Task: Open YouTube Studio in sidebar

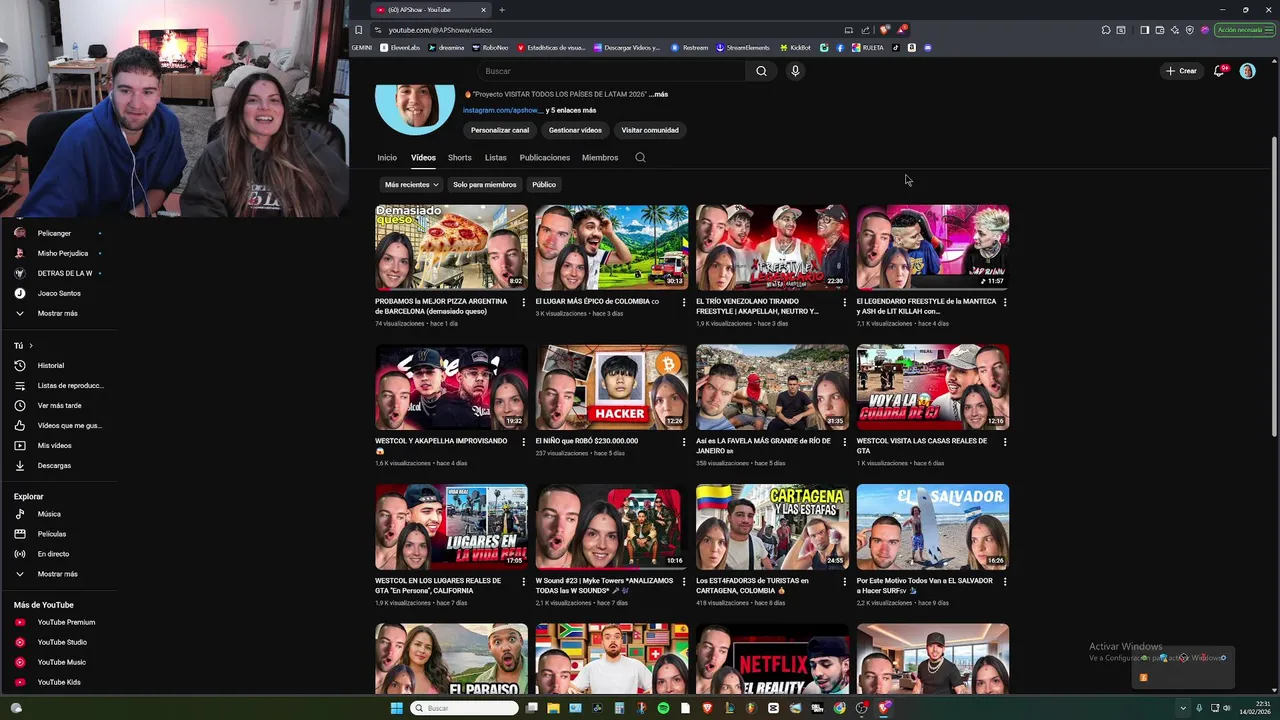Action: tap(60, 642)
